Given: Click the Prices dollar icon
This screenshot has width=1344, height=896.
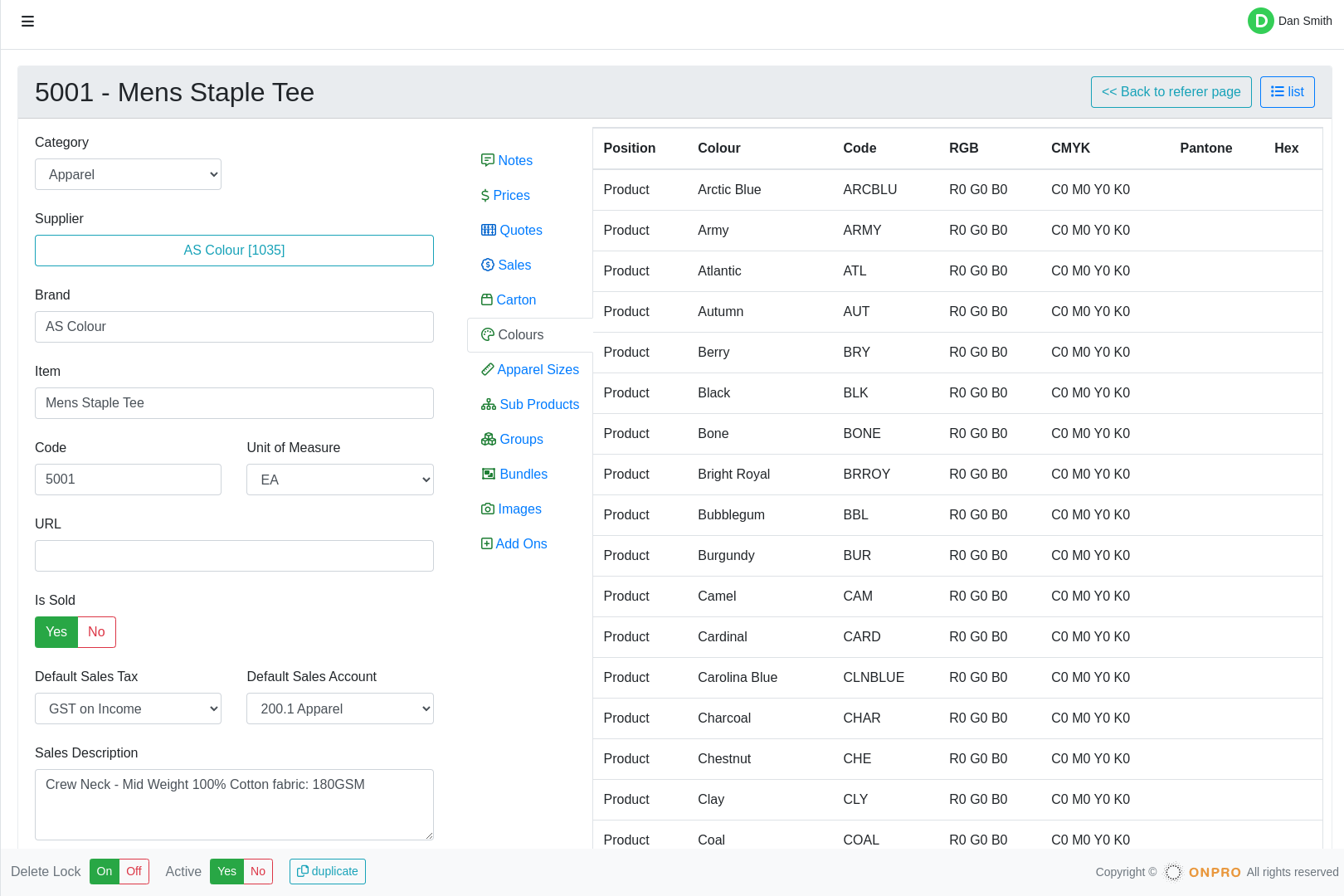Looking at the screenshot, I should 485,195.
